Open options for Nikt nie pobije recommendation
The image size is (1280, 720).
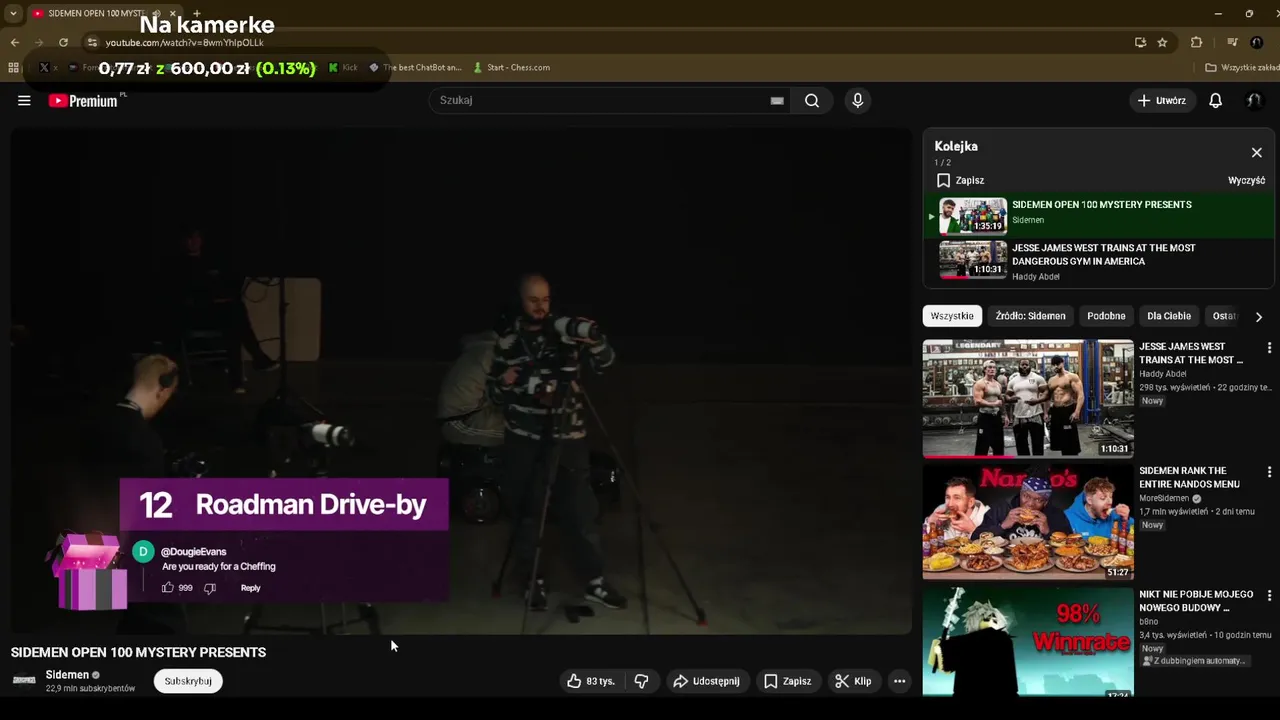pyautogui.click(x=1269, y=596)
